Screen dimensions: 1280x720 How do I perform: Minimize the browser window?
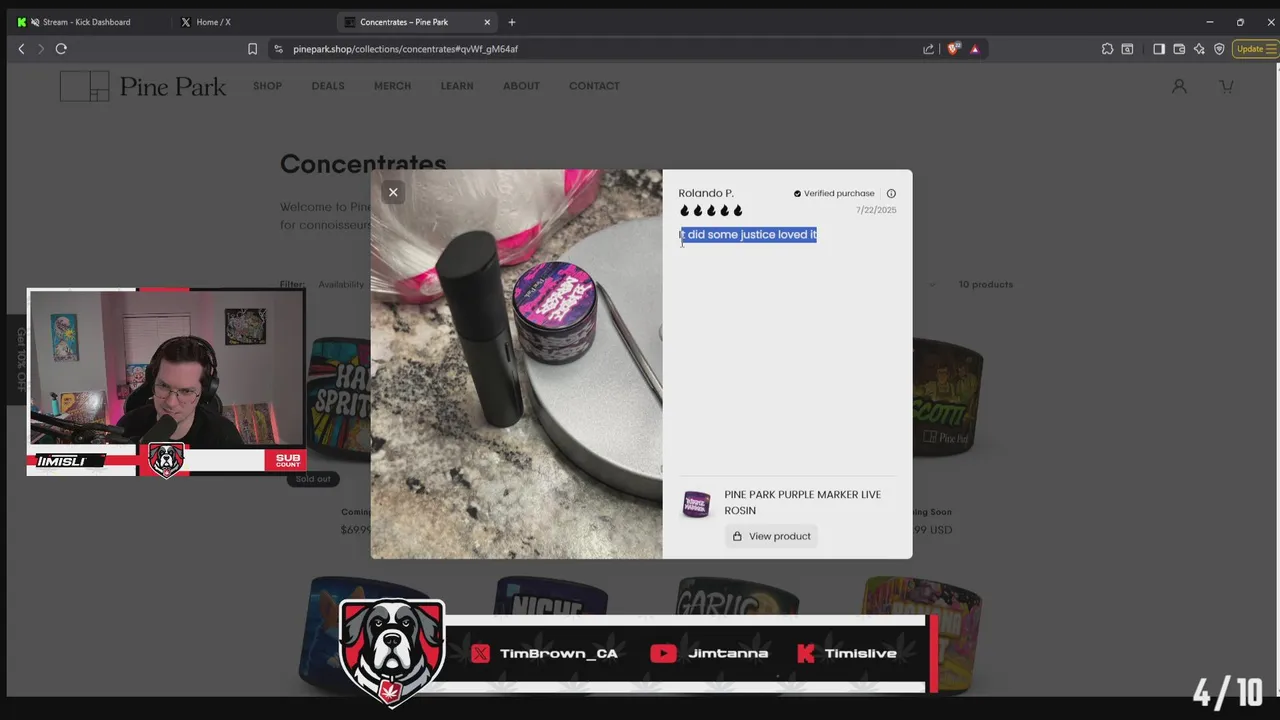pos(1209,22)
